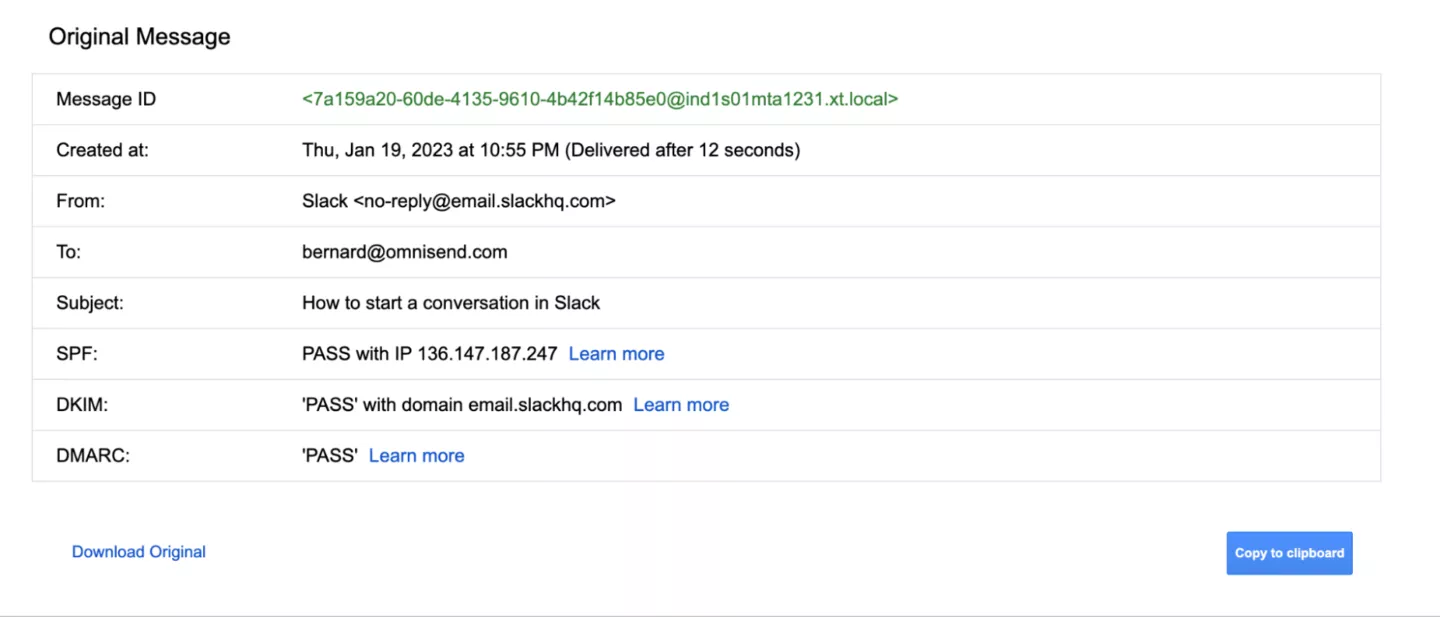Click the Message ID label
The height and width of the screenshot is (617, 1440).
point(106,99)
